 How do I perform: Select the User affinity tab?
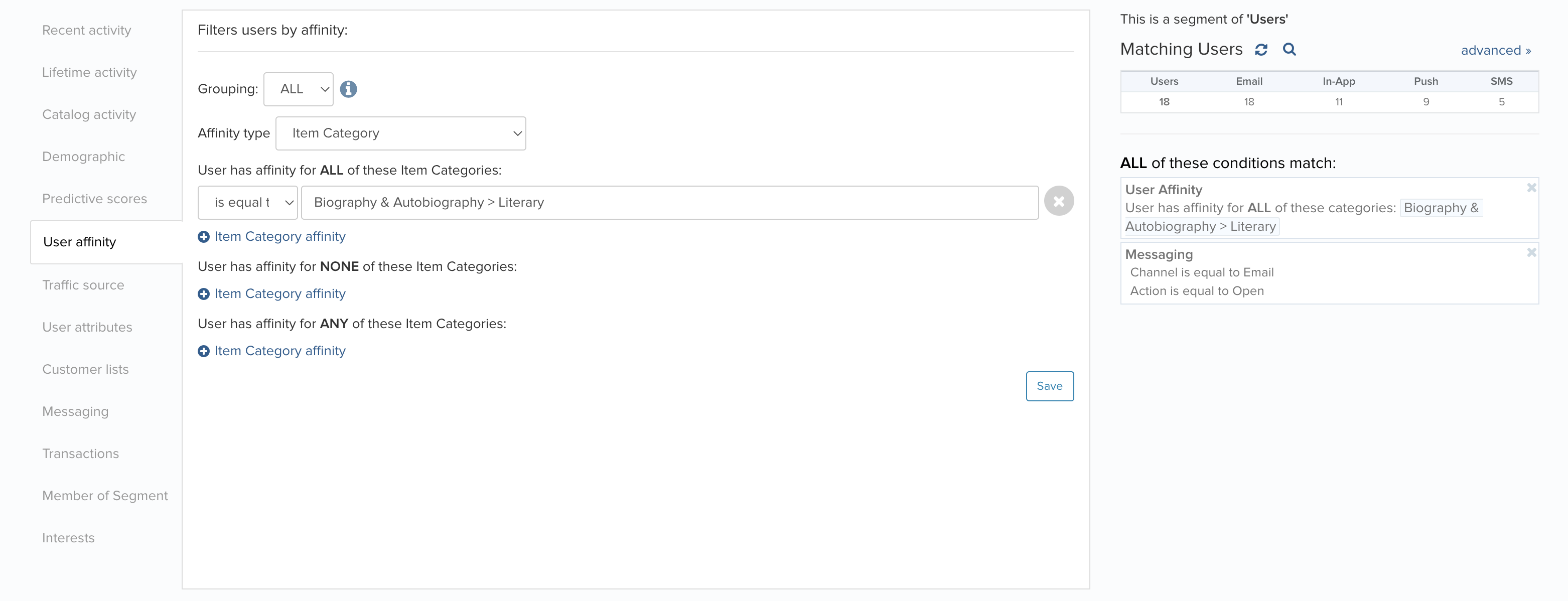106,242
